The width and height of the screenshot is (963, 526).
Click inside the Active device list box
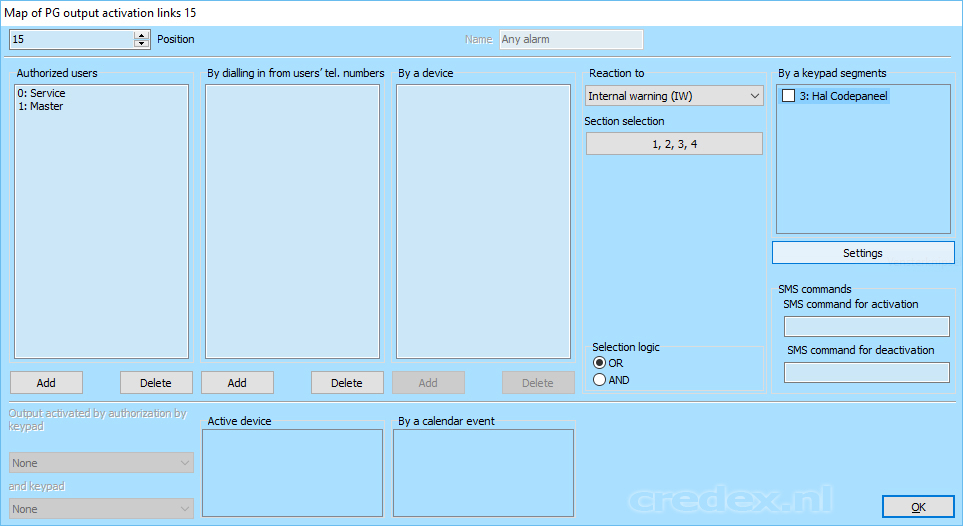292,473
